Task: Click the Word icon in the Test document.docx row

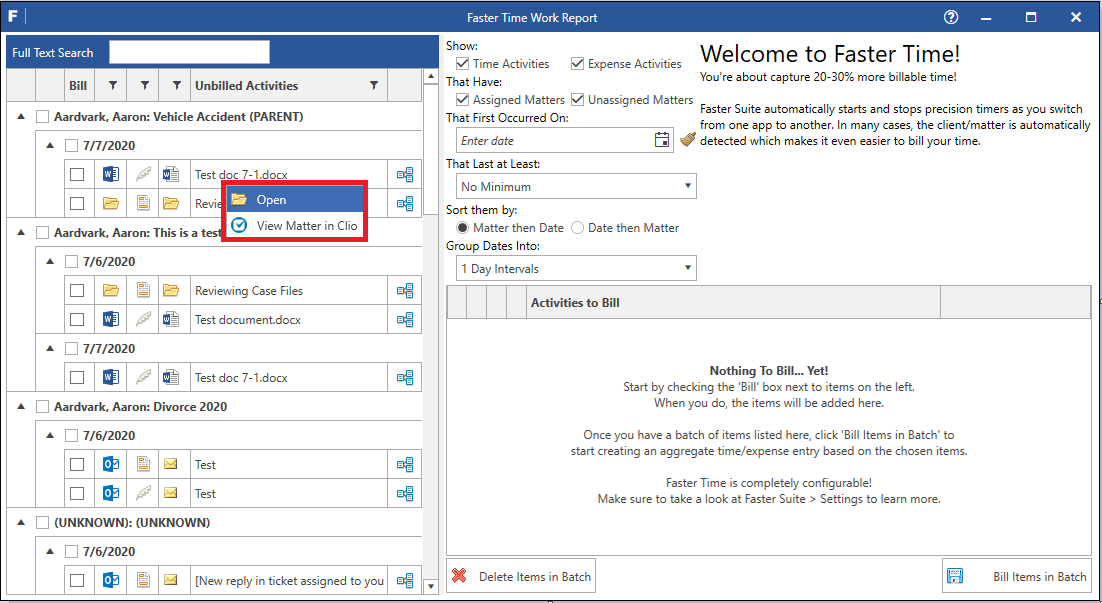Action: 110,320
